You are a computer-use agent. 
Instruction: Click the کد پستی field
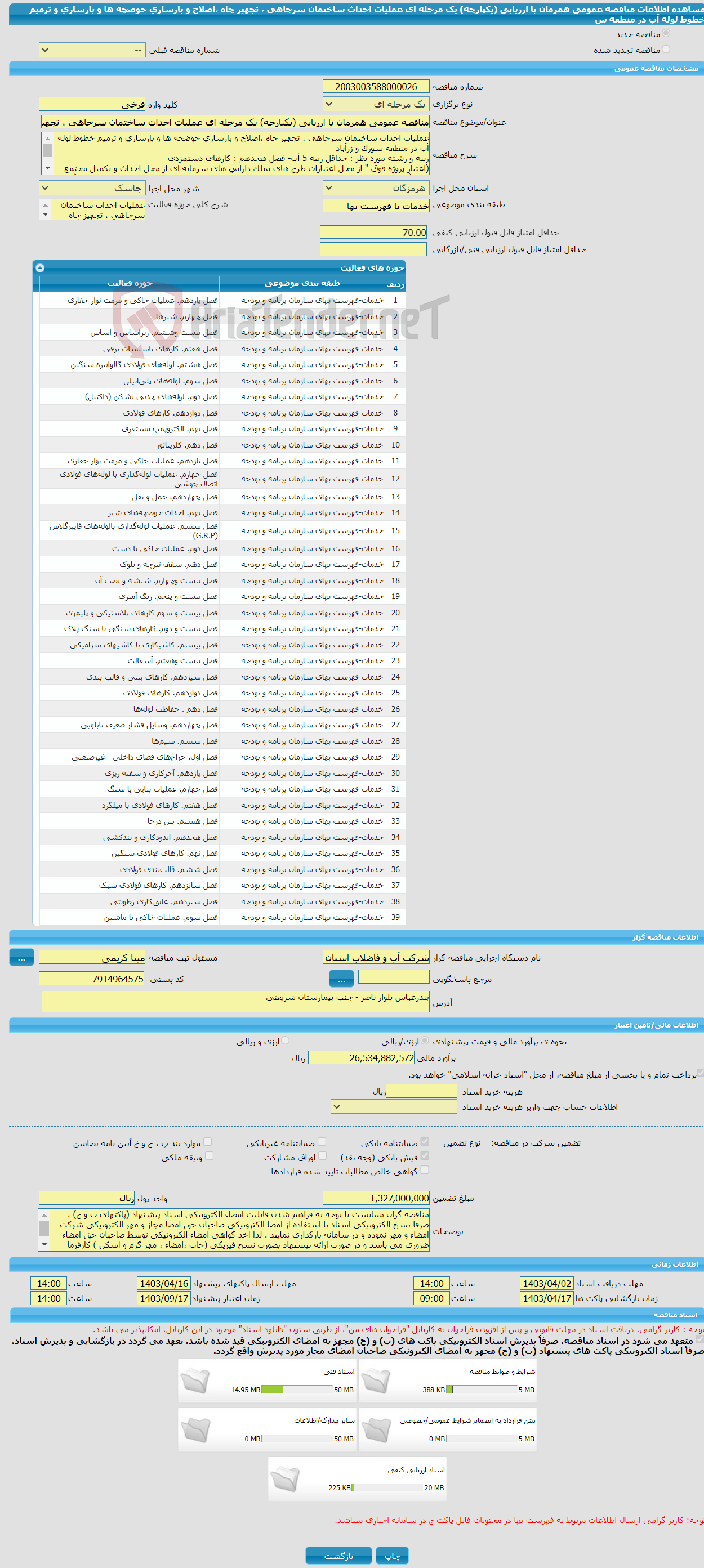click(92, 979)
